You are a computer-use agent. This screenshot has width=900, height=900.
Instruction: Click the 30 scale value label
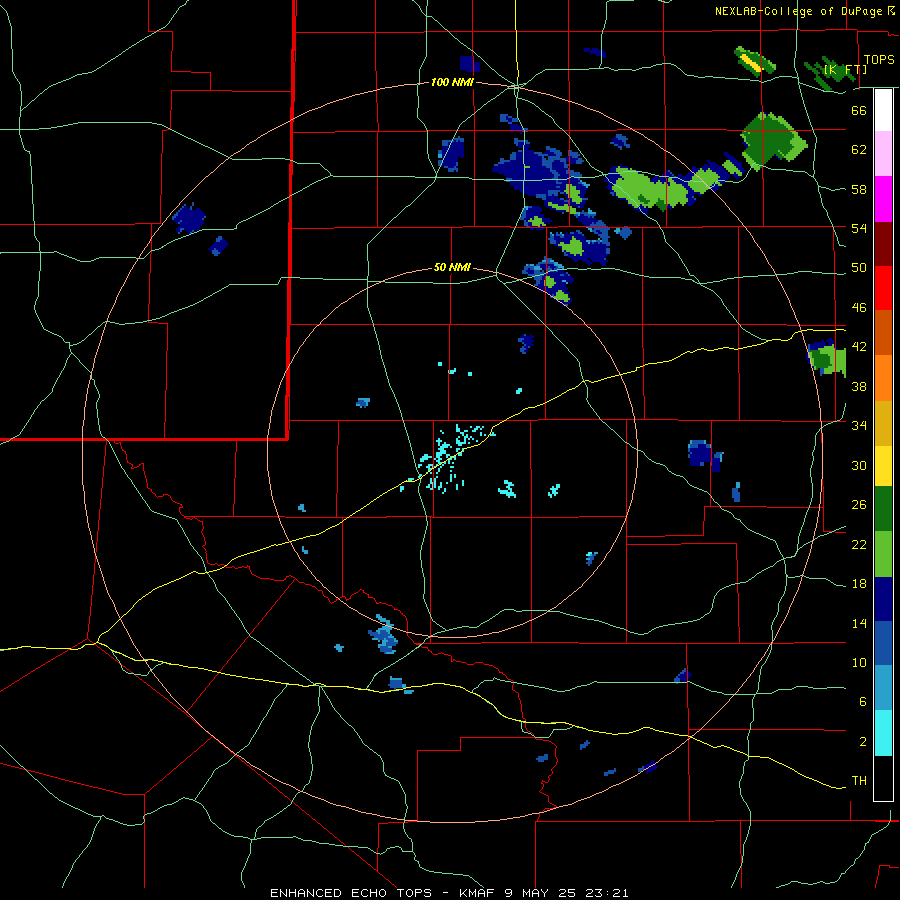[859, 465]
